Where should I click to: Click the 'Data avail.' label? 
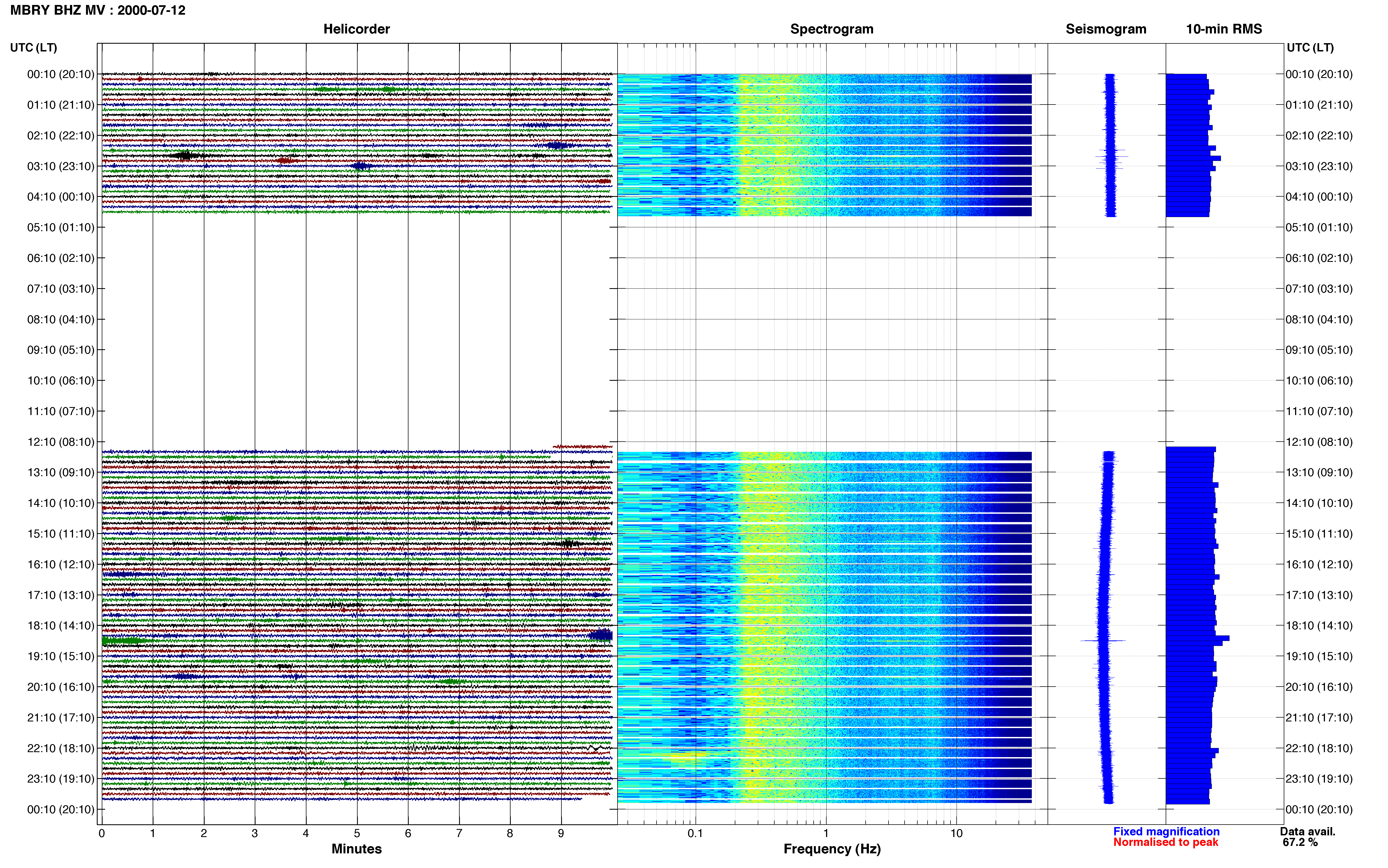(x=1308, y=832)
